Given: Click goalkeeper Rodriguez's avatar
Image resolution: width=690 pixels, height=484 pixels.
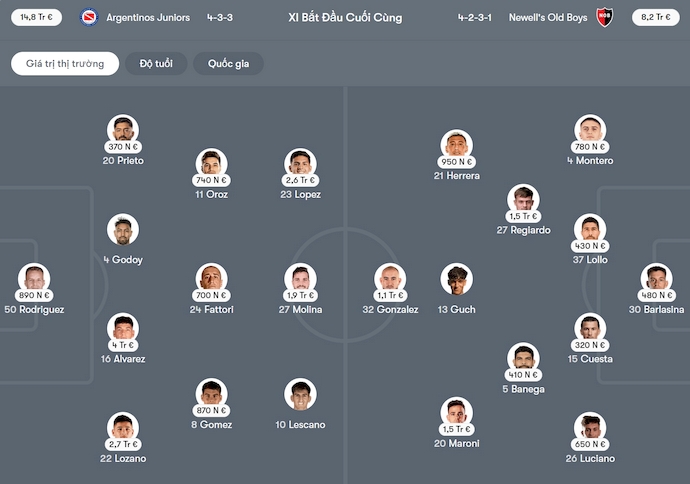Looking at the screenshot, I should (x=34, y=277).
